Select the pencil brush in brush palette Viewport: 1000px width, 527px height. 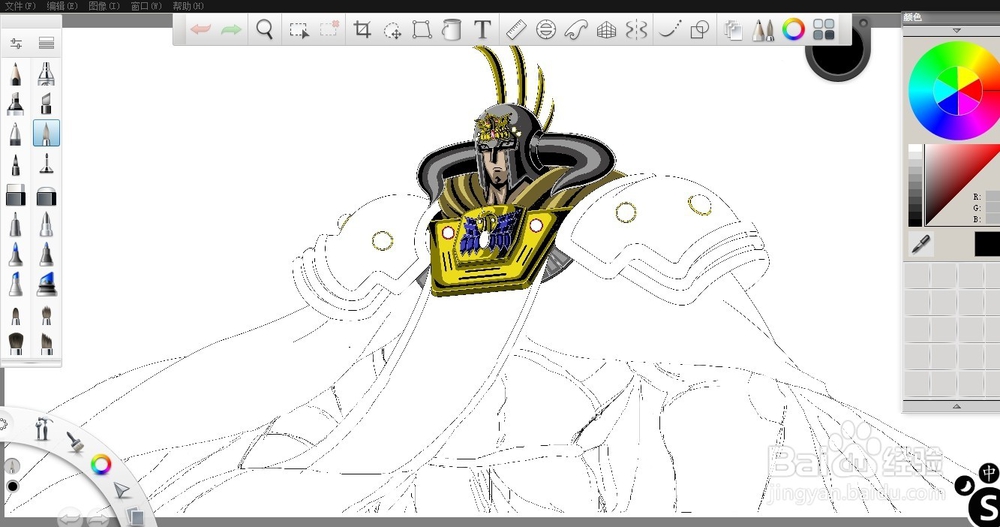pos(15,74)
